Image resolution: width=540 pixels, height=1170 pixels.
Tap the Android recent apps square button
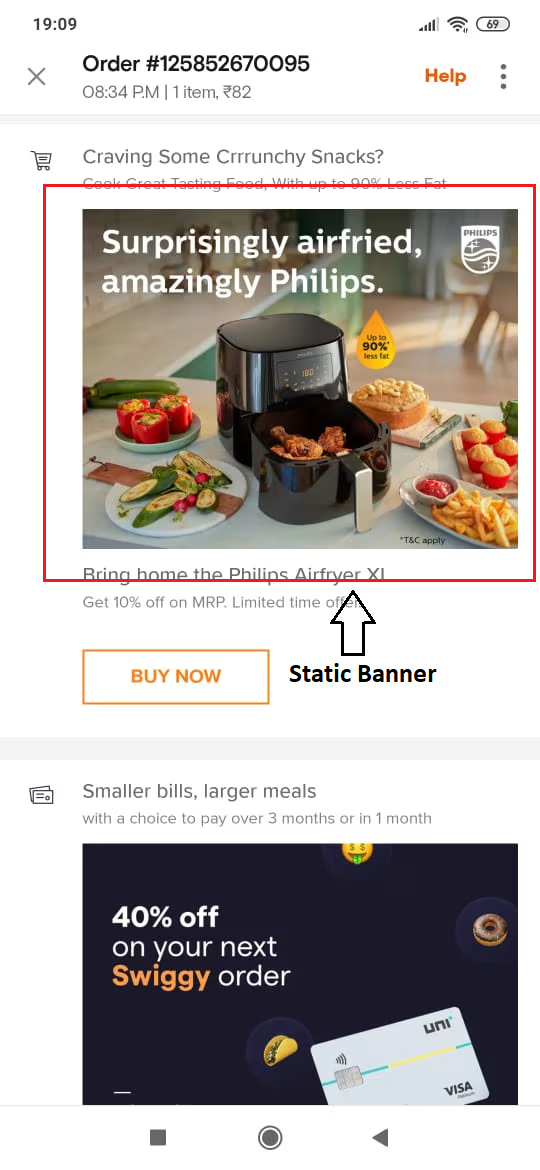coord(157,1137)
